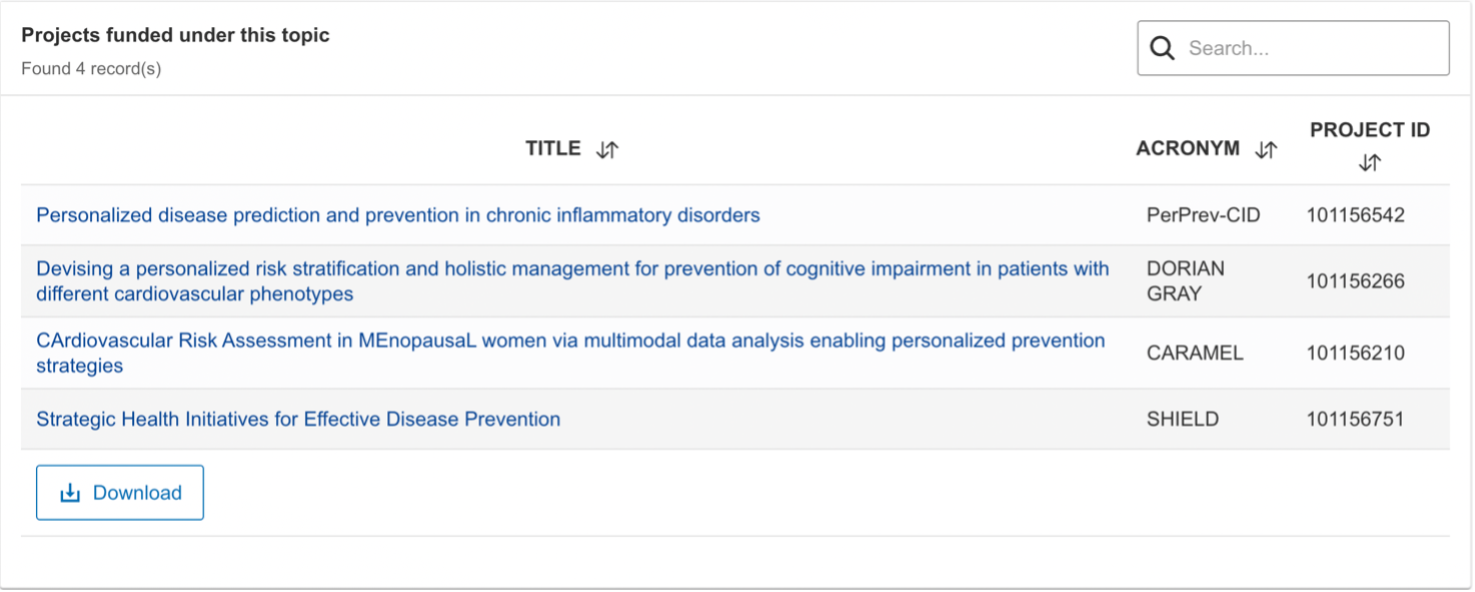Select the SHIELD acronym cell
This screenshot has height=592, width=1475.
click(x=1182, y=419)
